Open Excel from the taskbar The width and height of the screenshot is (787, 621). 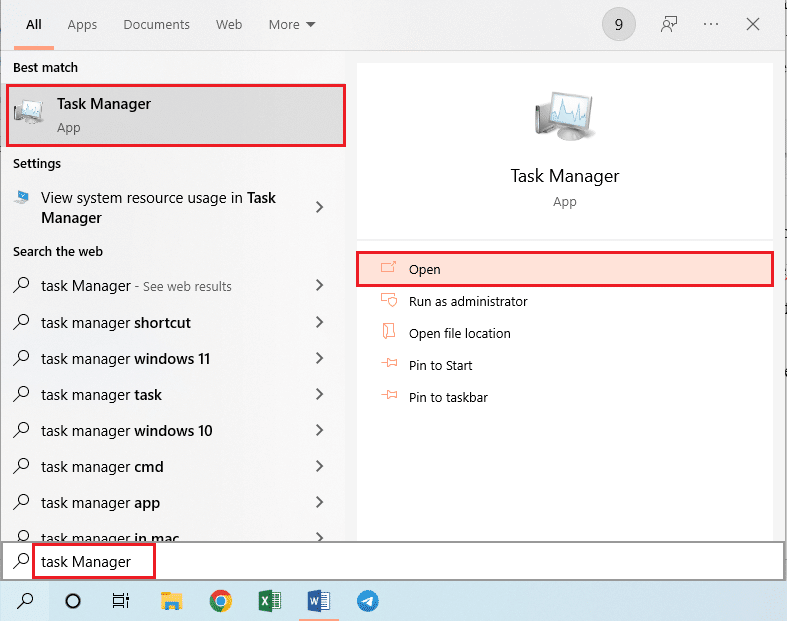tap(270, 601)
